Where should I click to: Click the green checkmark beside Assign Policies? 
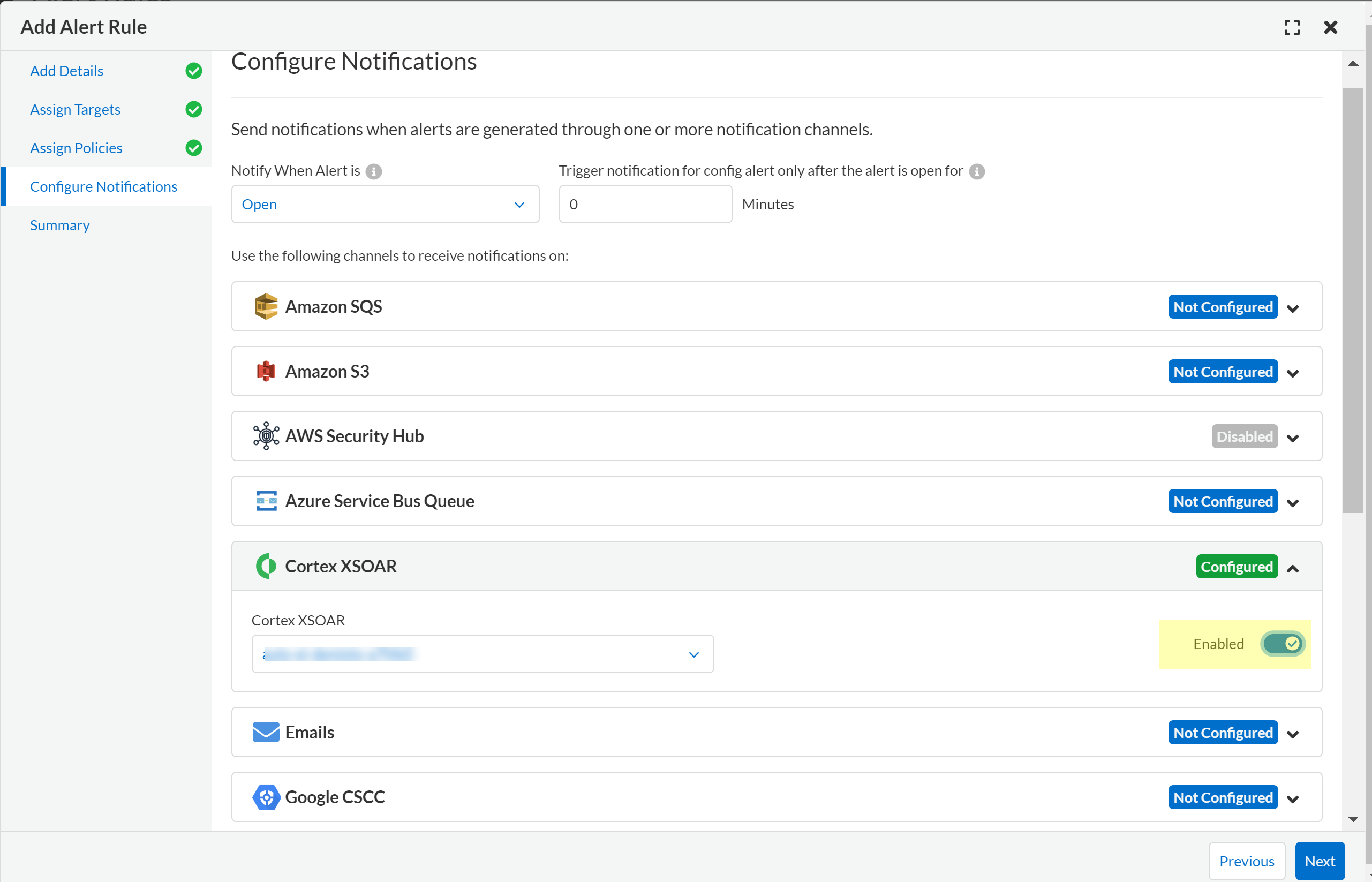pos(193,148)
